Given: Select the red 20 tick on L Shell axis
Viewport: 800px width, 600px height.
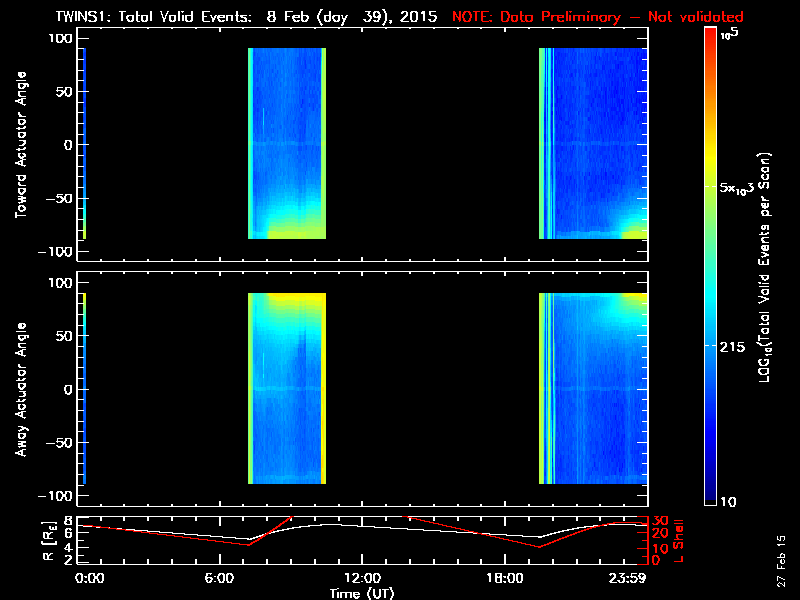Looking at the screenshot, I should pyautogui.click(x=661, y=533).
